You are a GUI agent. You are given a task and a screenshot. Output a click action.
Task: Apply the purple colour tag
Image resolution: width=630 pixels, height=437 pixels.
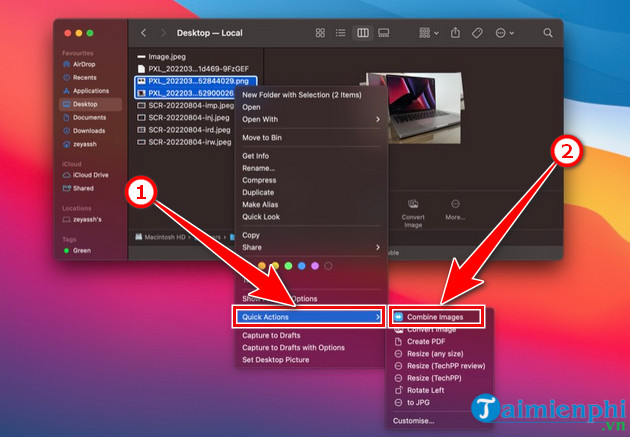coord(315,266)
